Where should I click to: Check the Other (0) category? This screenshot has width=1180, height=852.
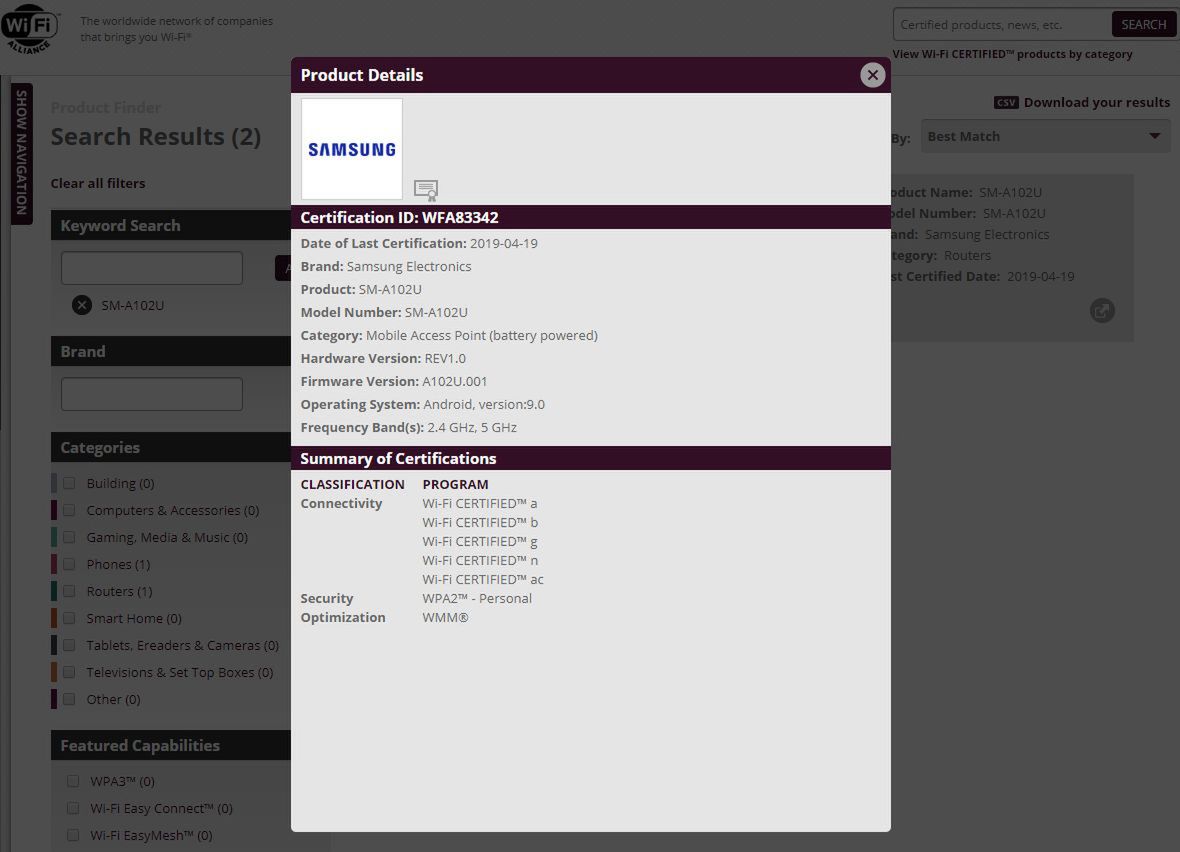[x=69, y=699]
